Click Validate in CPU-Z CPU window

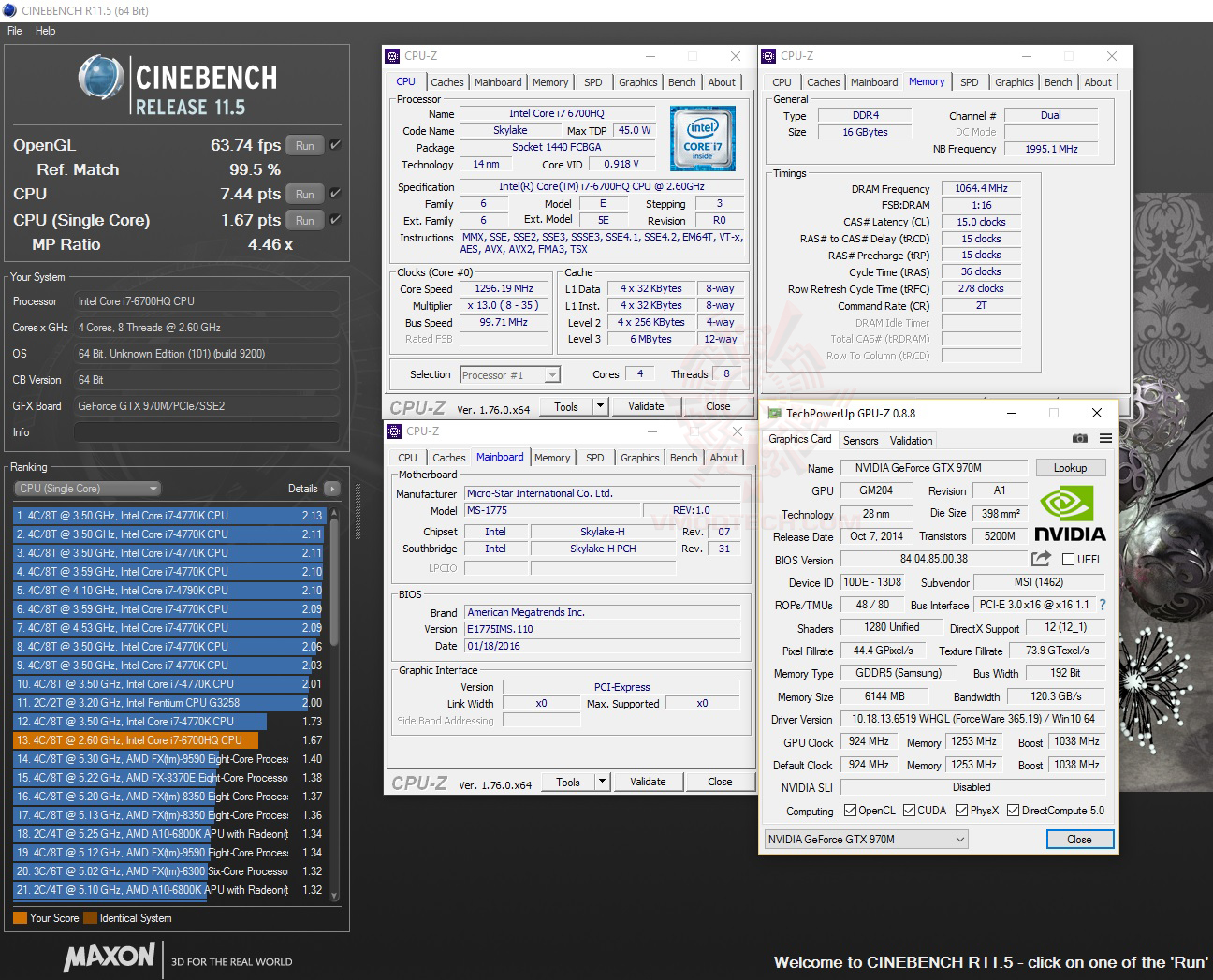pyautogui.click(x=646, y=406)
